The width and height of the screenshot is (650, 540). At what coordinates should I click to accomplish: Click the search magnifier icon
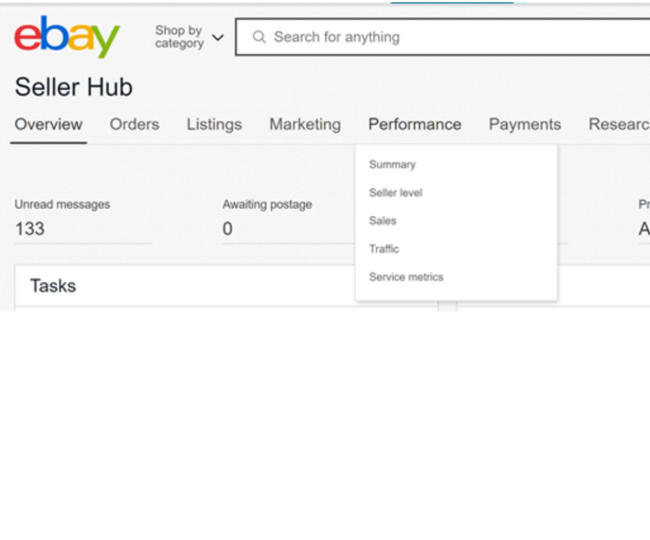(259, 37)
